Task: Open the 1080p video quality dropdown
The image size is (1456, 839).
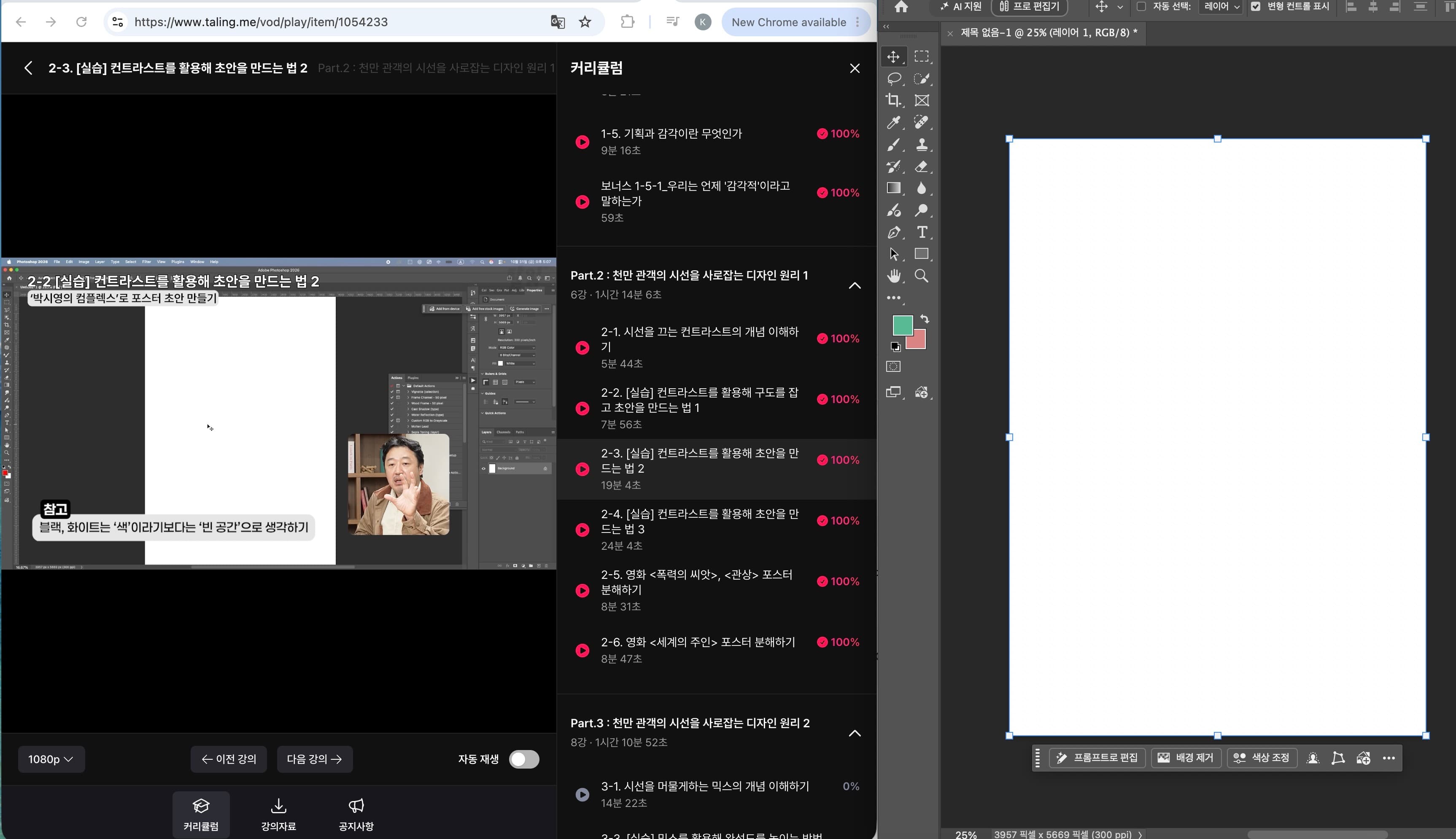Action: tap(51, 759)
